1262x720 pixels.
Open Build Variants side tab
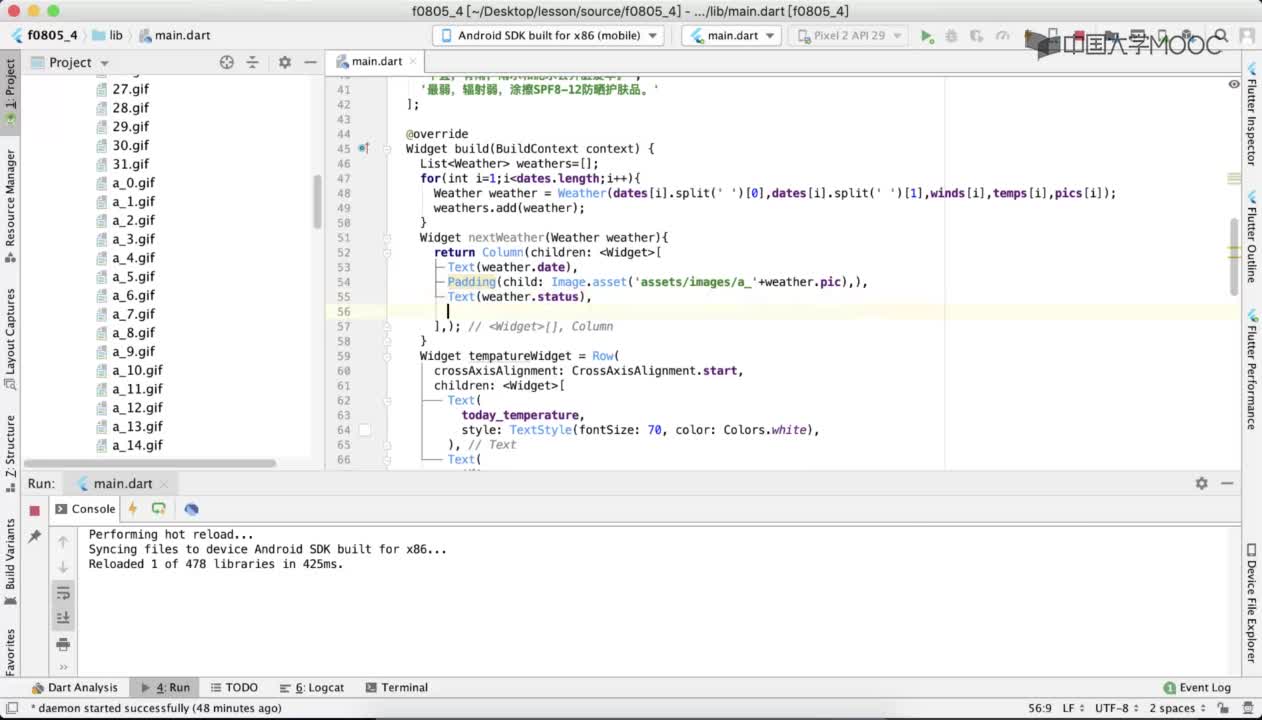coord(10,561)
